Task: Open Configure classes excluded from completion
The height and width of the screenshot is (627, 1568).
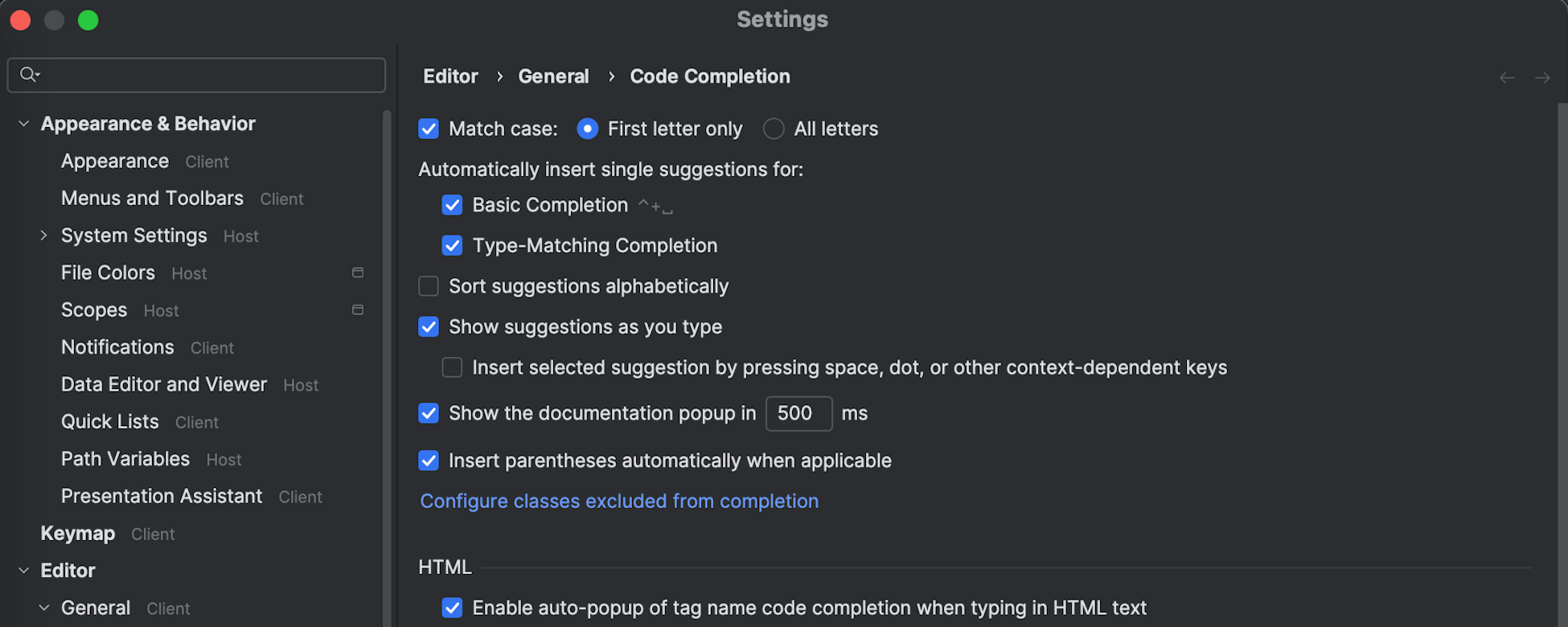Action: point(619,501)
